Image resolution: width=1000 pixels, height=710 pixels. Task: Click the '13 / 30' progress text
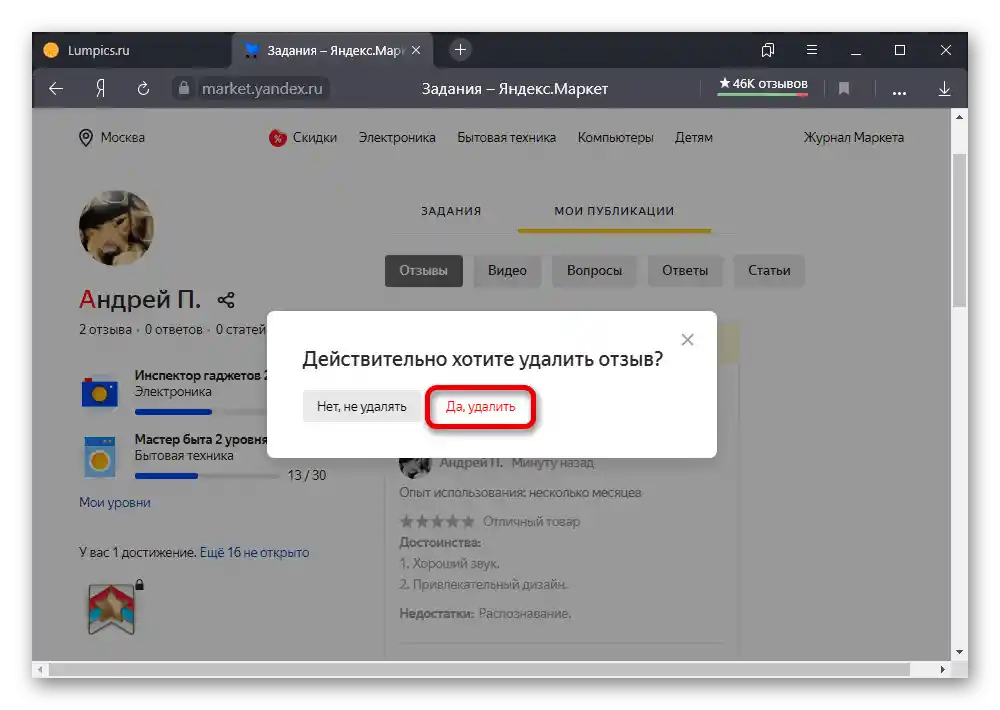(307, 475)
